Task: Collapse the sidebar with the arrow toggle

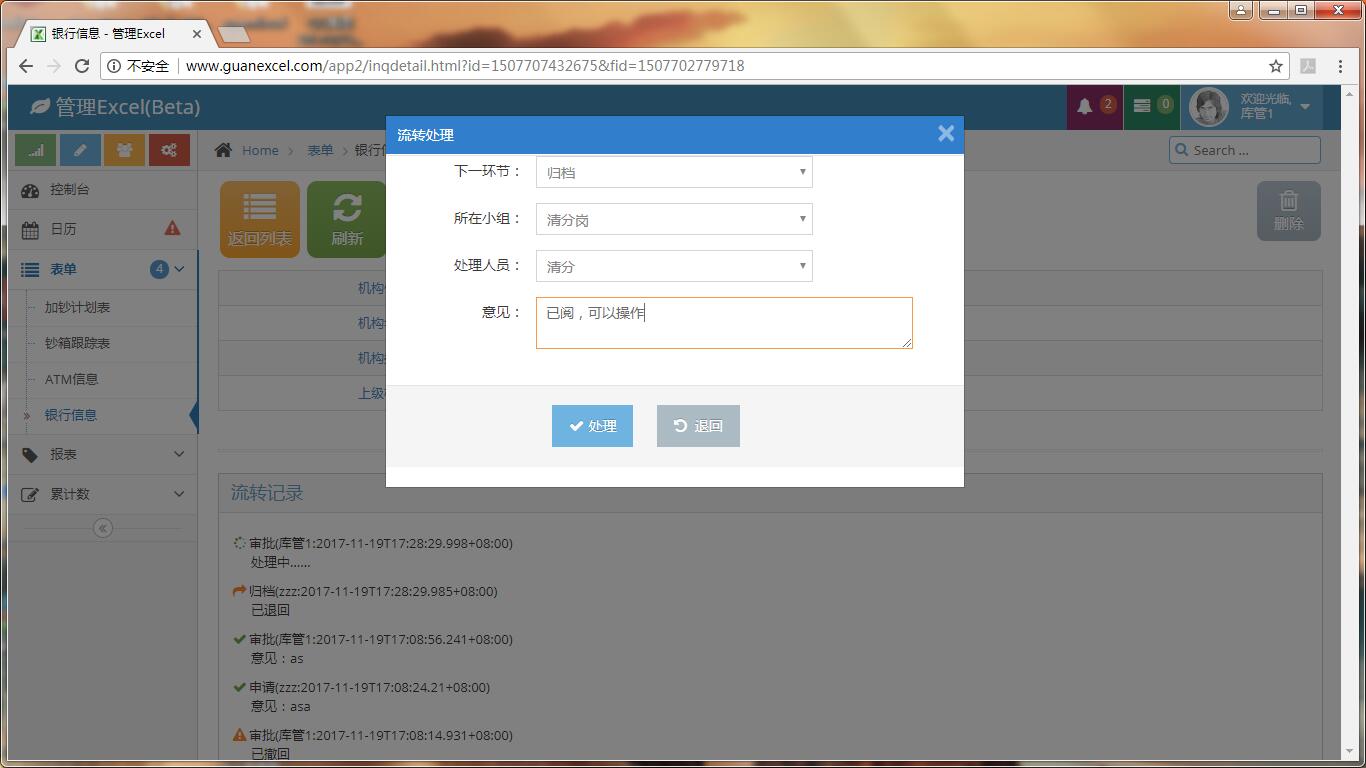Action: coord(103,528)
